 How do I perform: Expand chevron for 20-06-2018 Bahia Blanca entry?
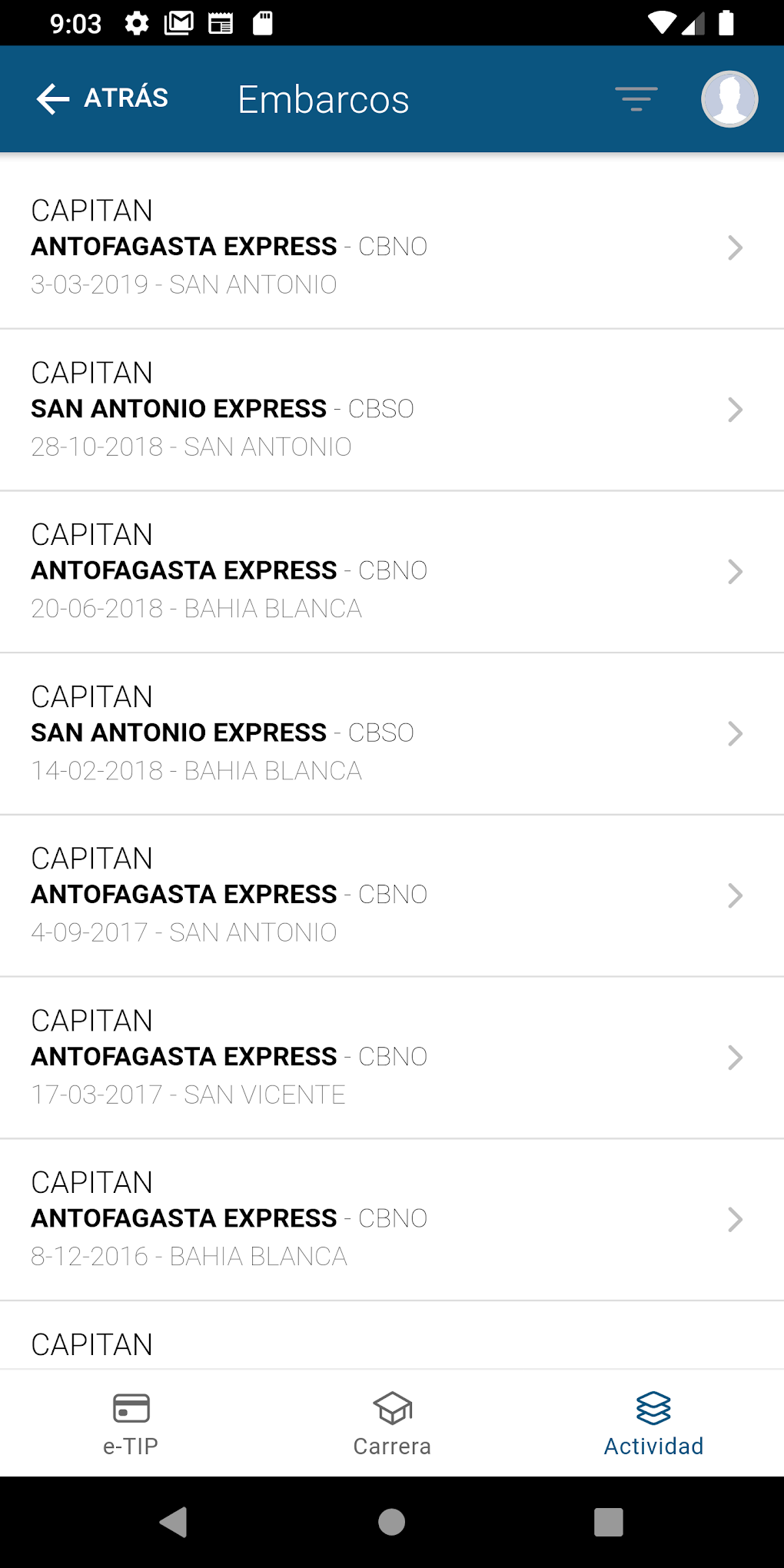coord(736,571)
